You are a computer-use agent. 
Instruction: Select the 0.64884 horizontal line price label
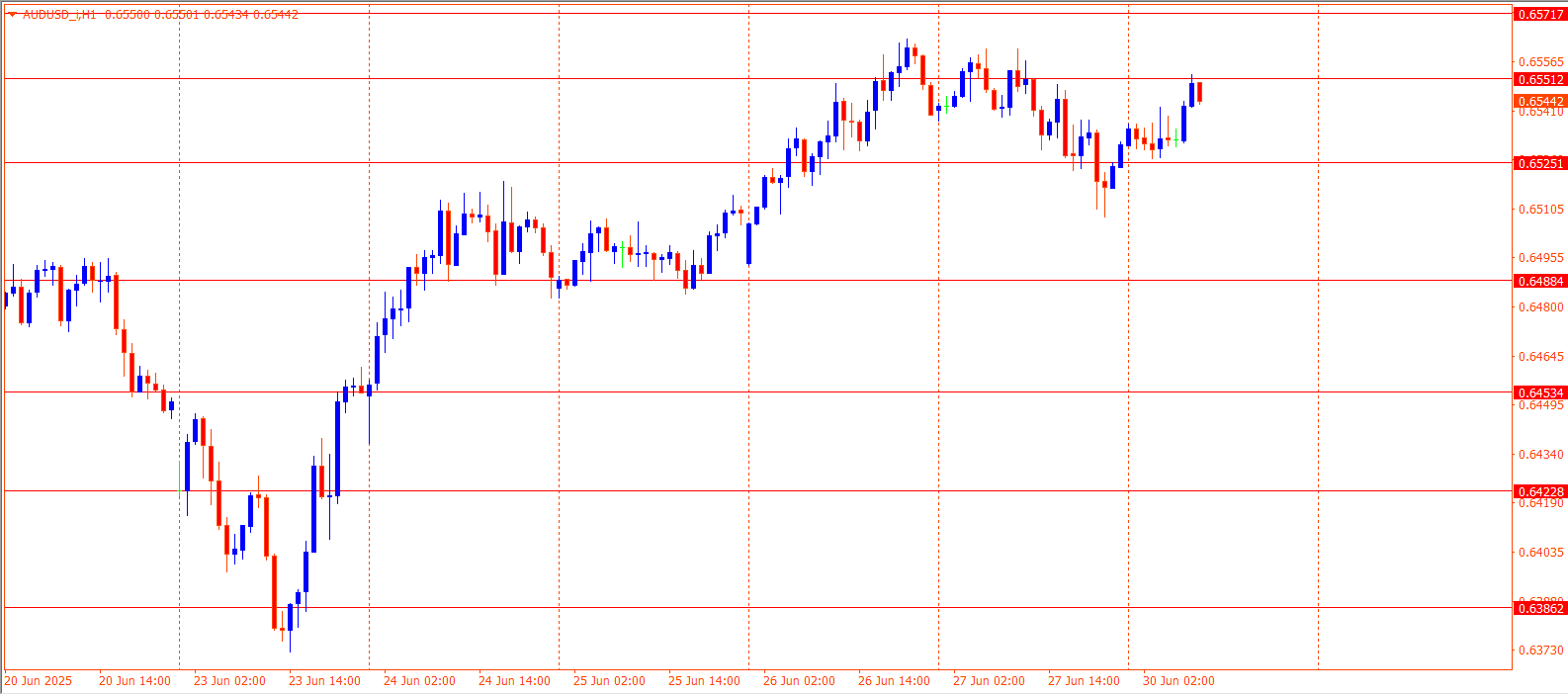1540,281
